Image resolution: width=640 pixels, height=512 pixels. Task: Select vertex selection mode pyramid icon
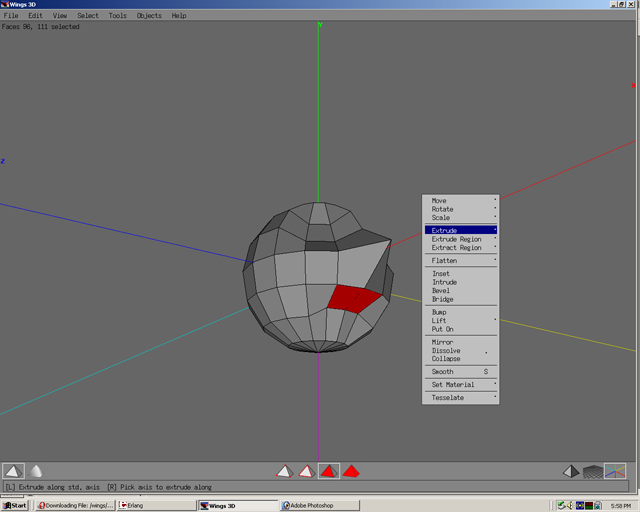[x=284, y=471]
